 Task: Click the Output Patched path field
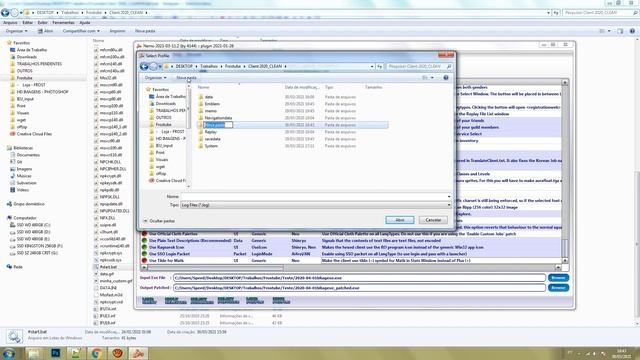[359, 288]
